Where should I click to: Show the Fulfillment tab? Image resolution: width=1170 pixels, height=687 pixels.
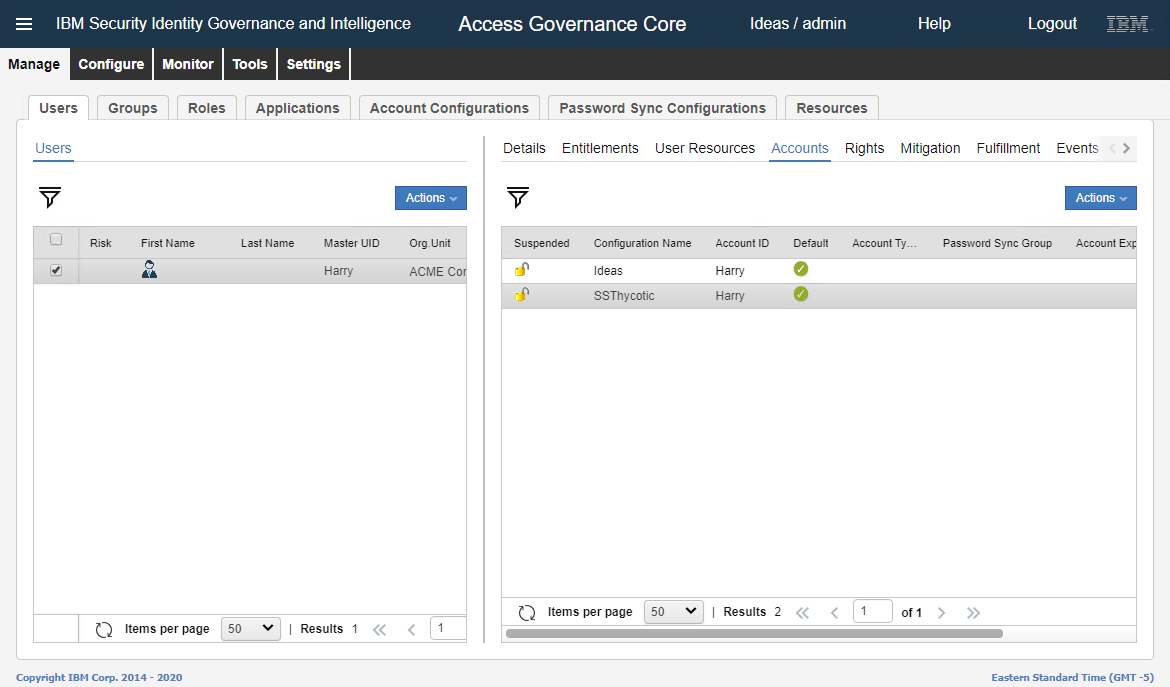point(1008,148)
